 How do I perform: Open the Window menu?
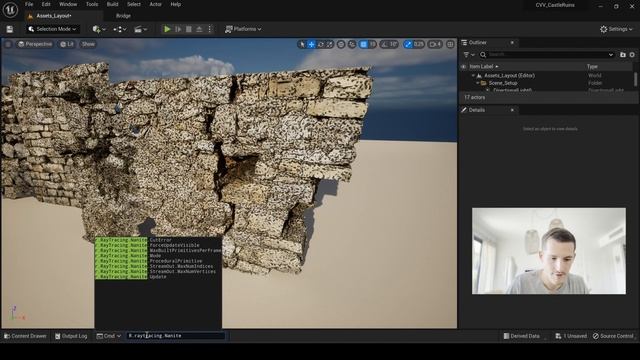click(x=68, y=4)
